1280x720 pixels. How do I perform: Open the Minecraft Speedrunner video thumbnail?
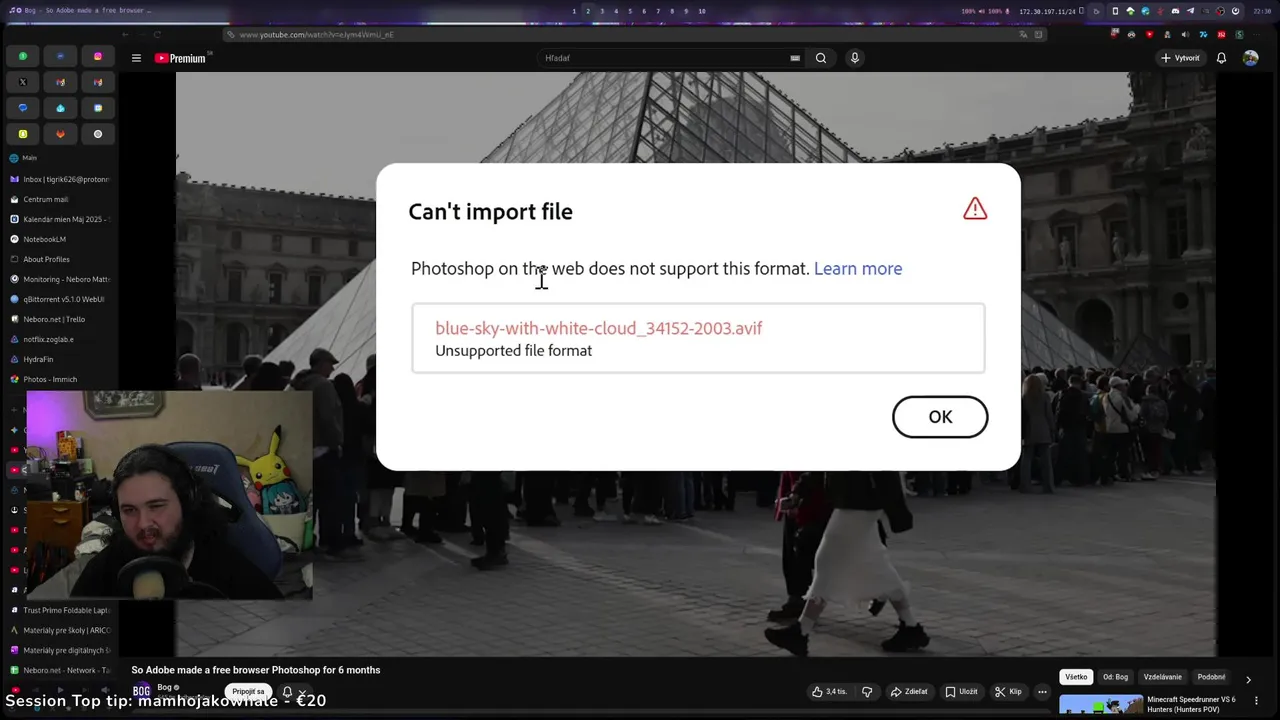pyautogui.click(x=1101, y=704)
